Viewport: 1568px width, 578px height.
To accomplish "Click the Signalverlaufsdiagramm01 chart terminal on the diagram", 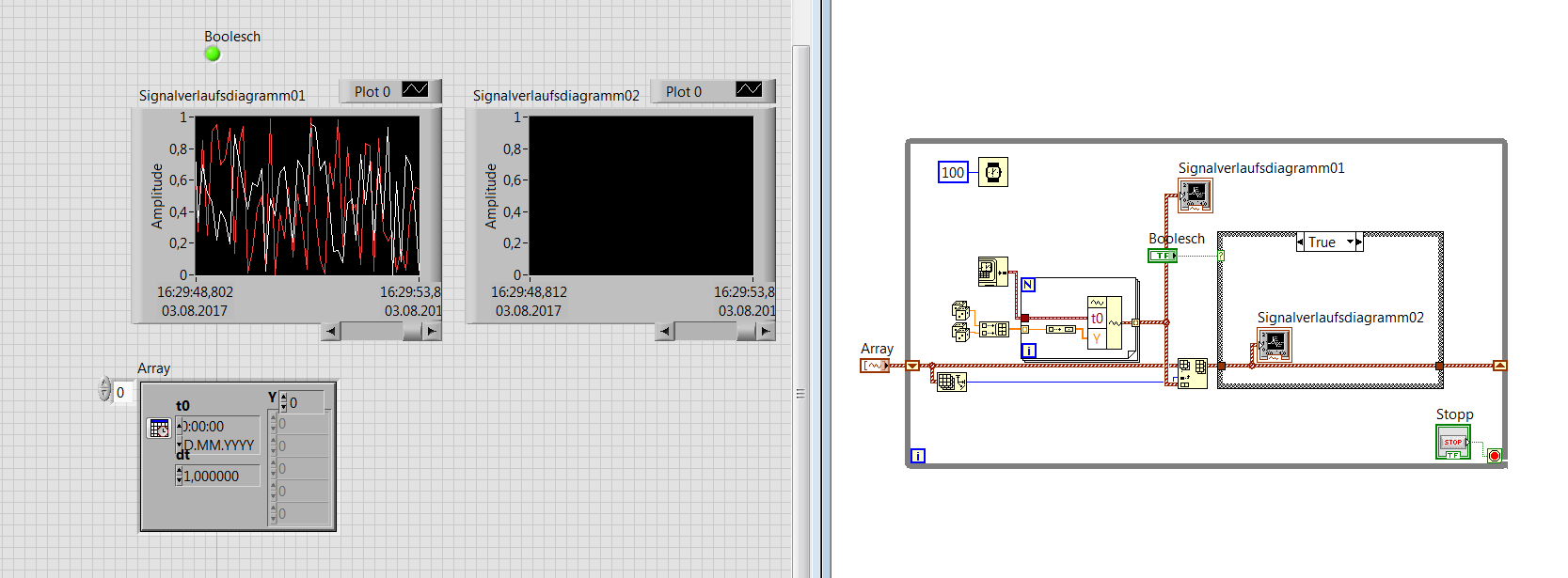I will (1196, 195).
